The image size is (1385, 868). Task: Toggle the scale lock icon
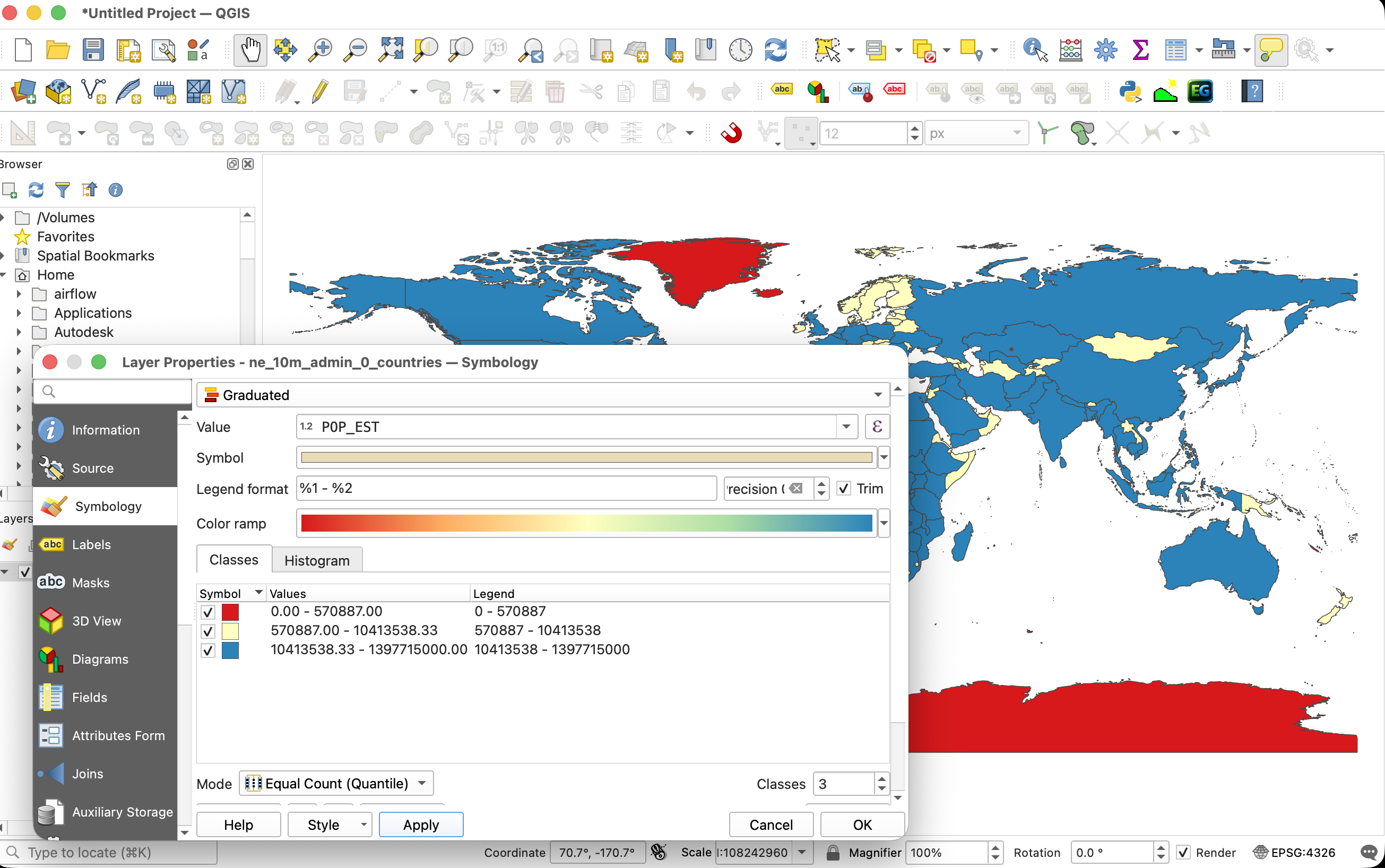point(832,853)
